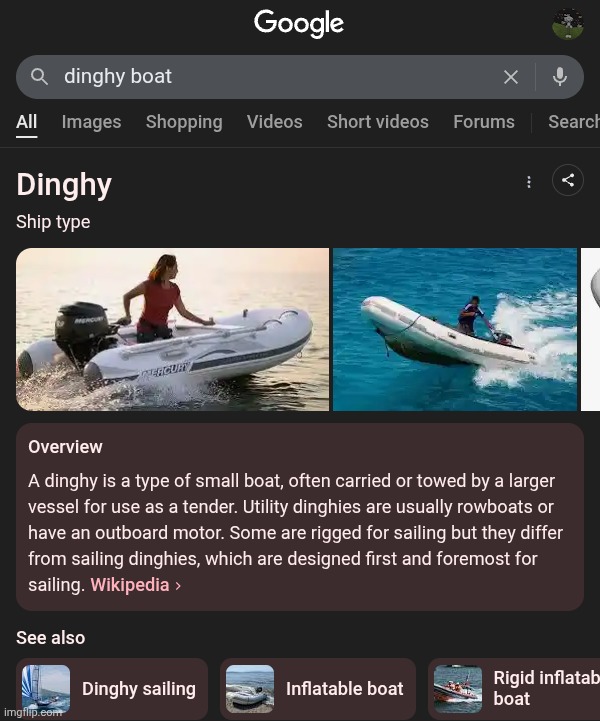Switch to the Shopping tab
The image size is (600, 721).
pos(184,122)
